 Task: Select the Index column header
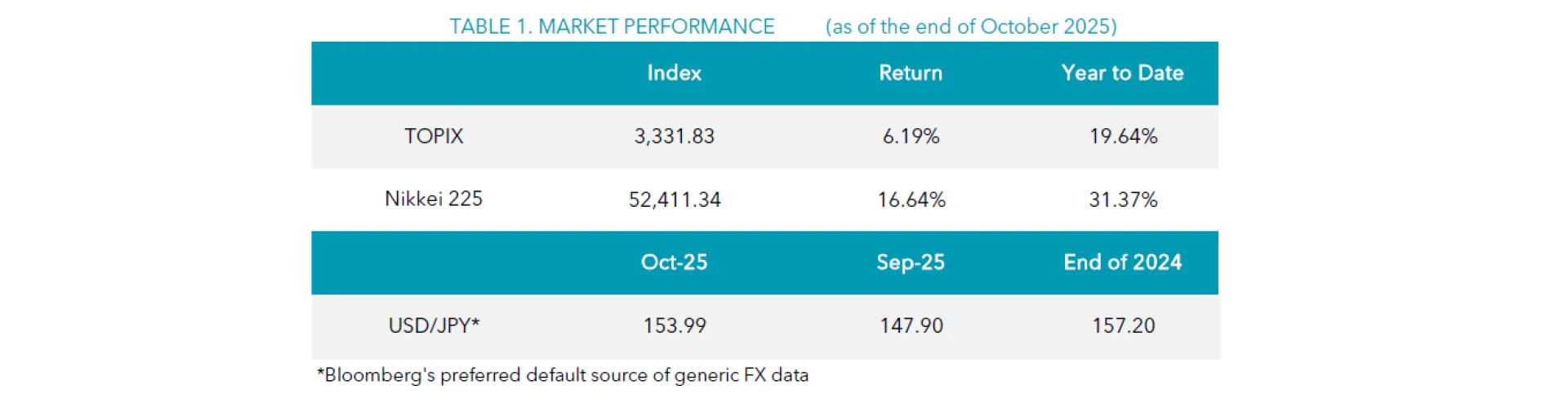pos(674,73)
